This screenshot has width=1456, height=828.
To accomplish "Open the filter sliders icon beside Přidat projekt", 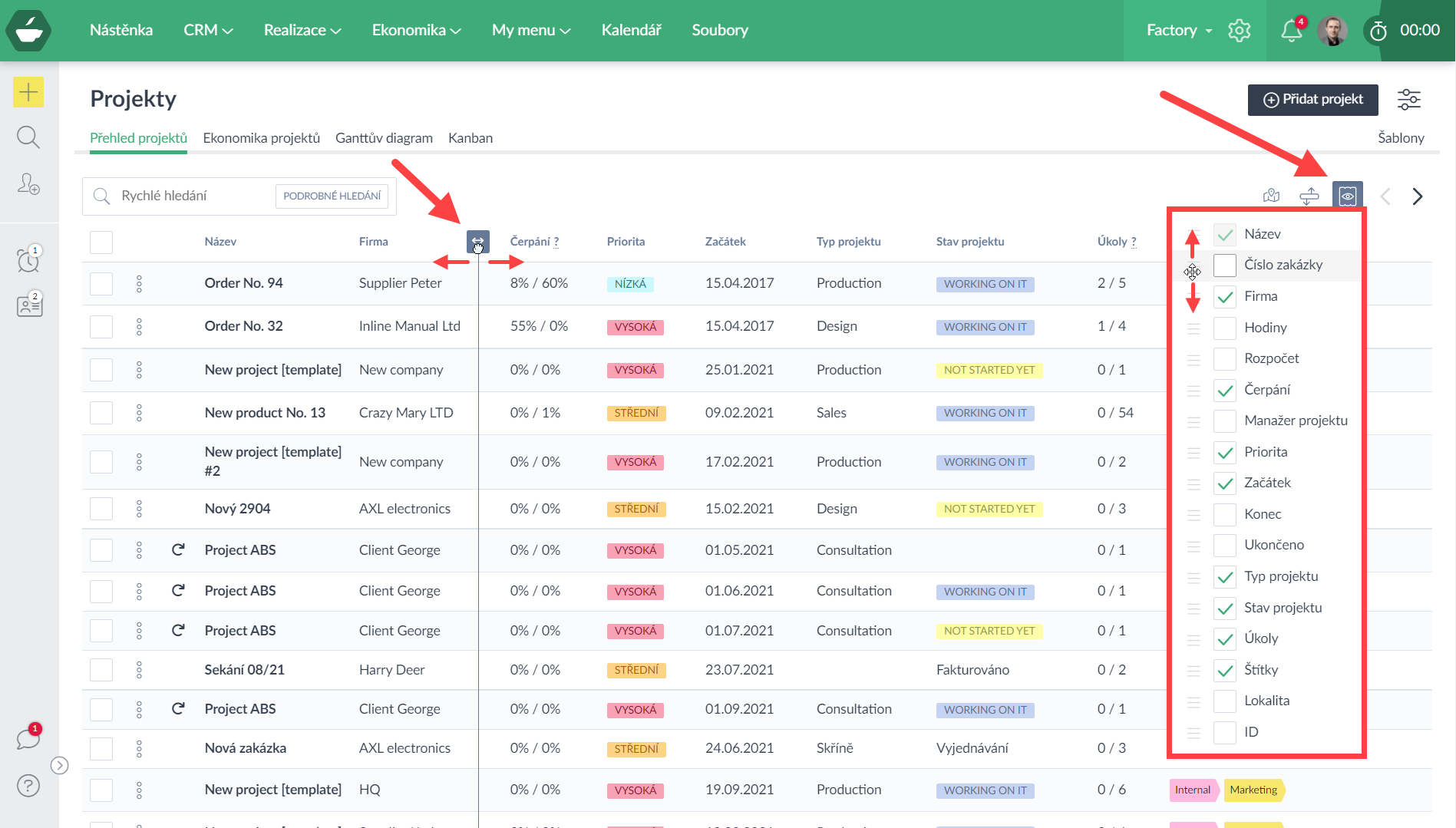I will (1408, 100).
